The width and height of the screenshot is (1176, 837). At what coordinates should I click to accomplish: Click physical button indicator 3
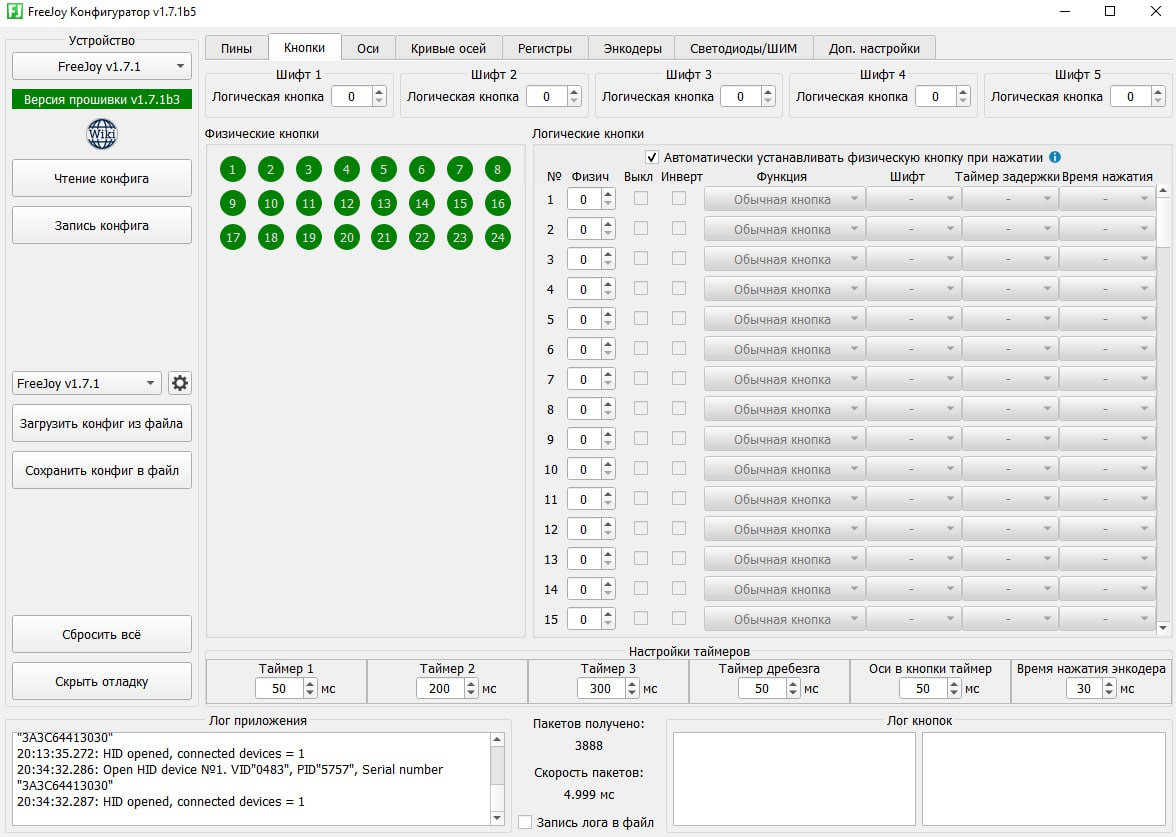[x=308, y=170]
